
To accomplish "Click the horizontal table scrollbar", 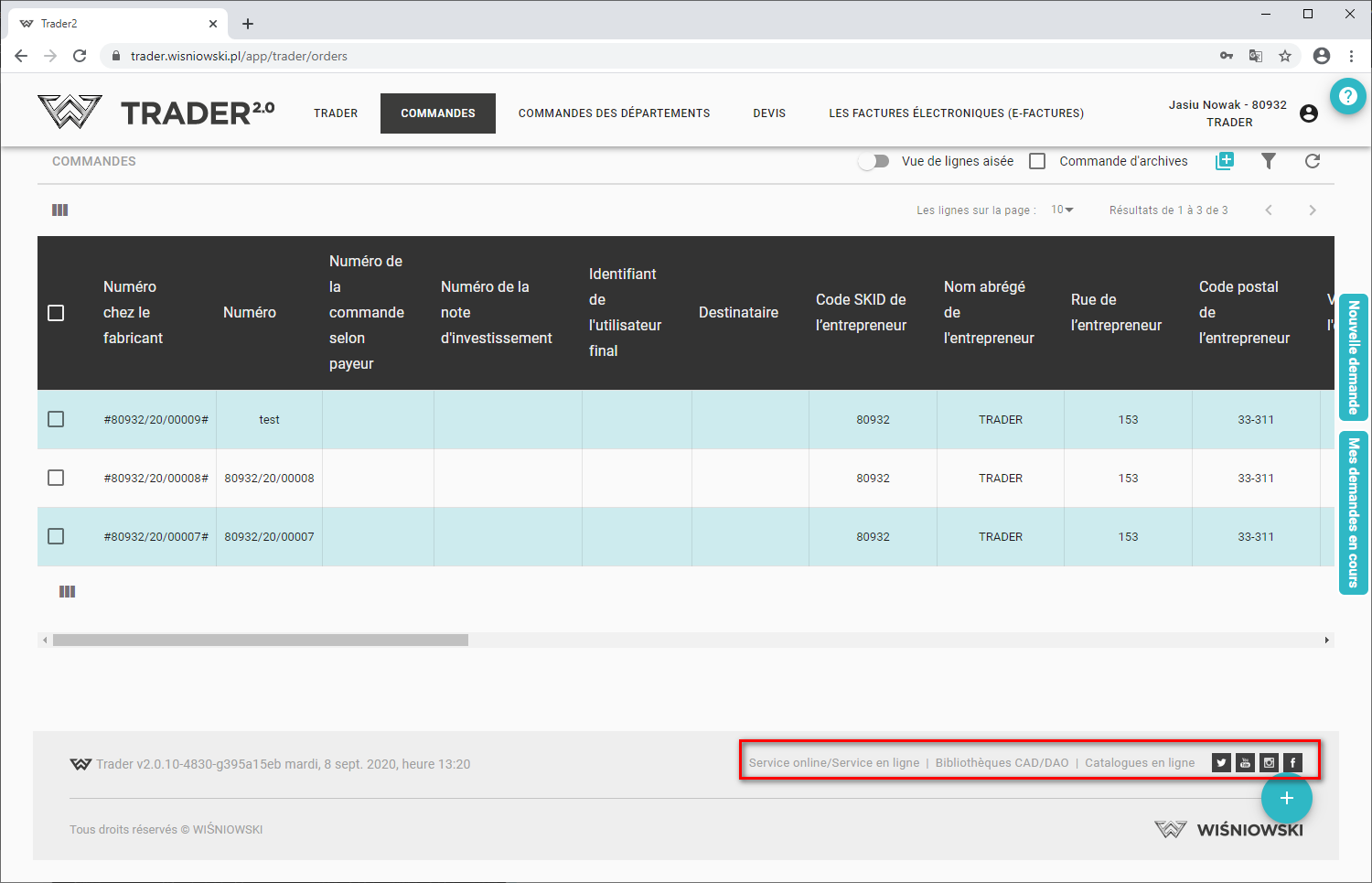I will coord(261,641).
